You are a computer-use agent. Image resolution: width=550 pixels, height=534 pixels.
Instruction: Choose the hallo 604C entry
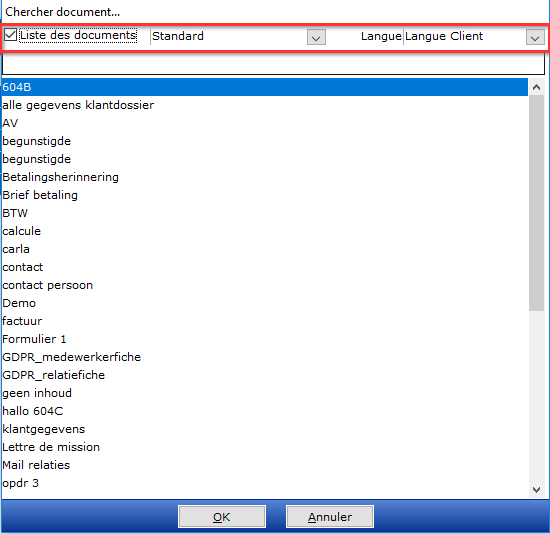264,411
